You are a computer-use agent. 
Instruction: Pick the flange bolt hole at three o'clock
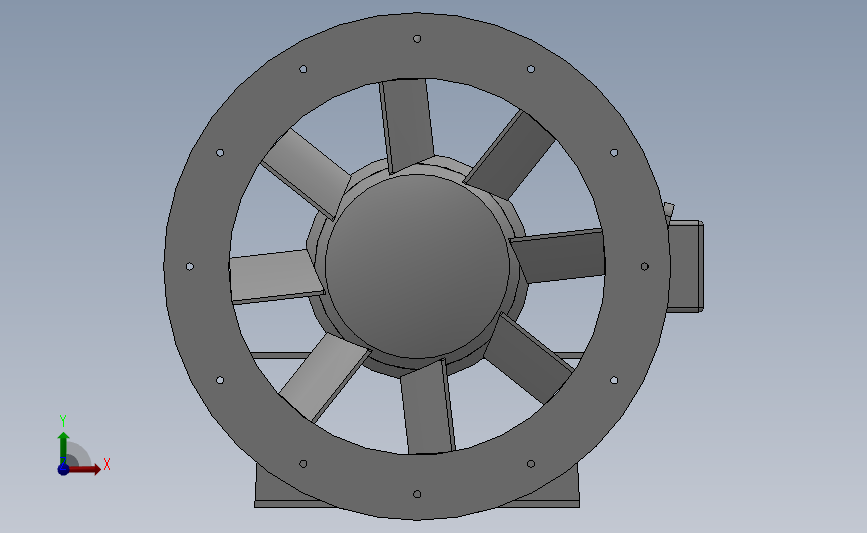pos(645,266)
